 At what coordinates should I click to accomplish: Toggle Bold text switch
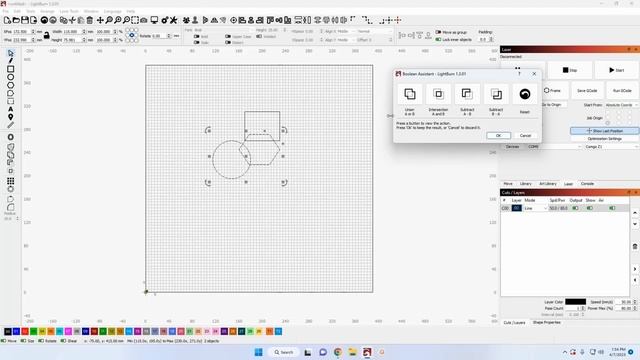(x=196, y=37)
